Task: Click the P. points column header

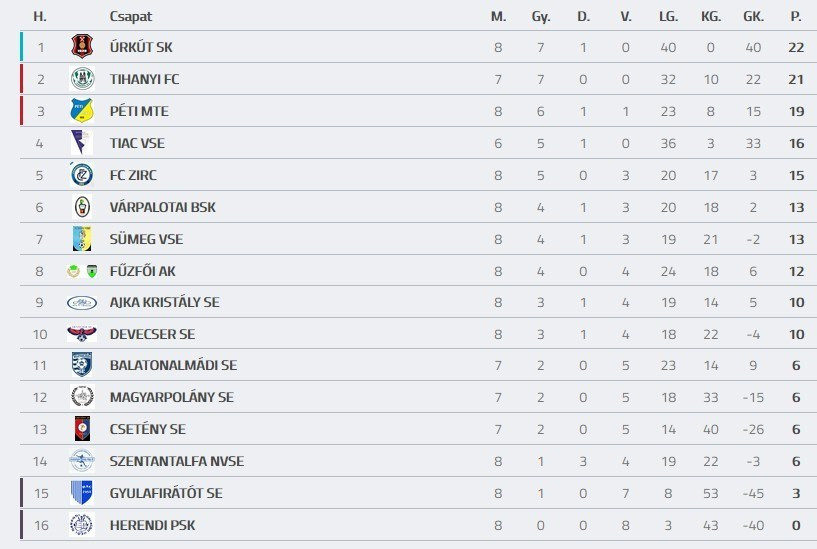Action: click(796, 16)
